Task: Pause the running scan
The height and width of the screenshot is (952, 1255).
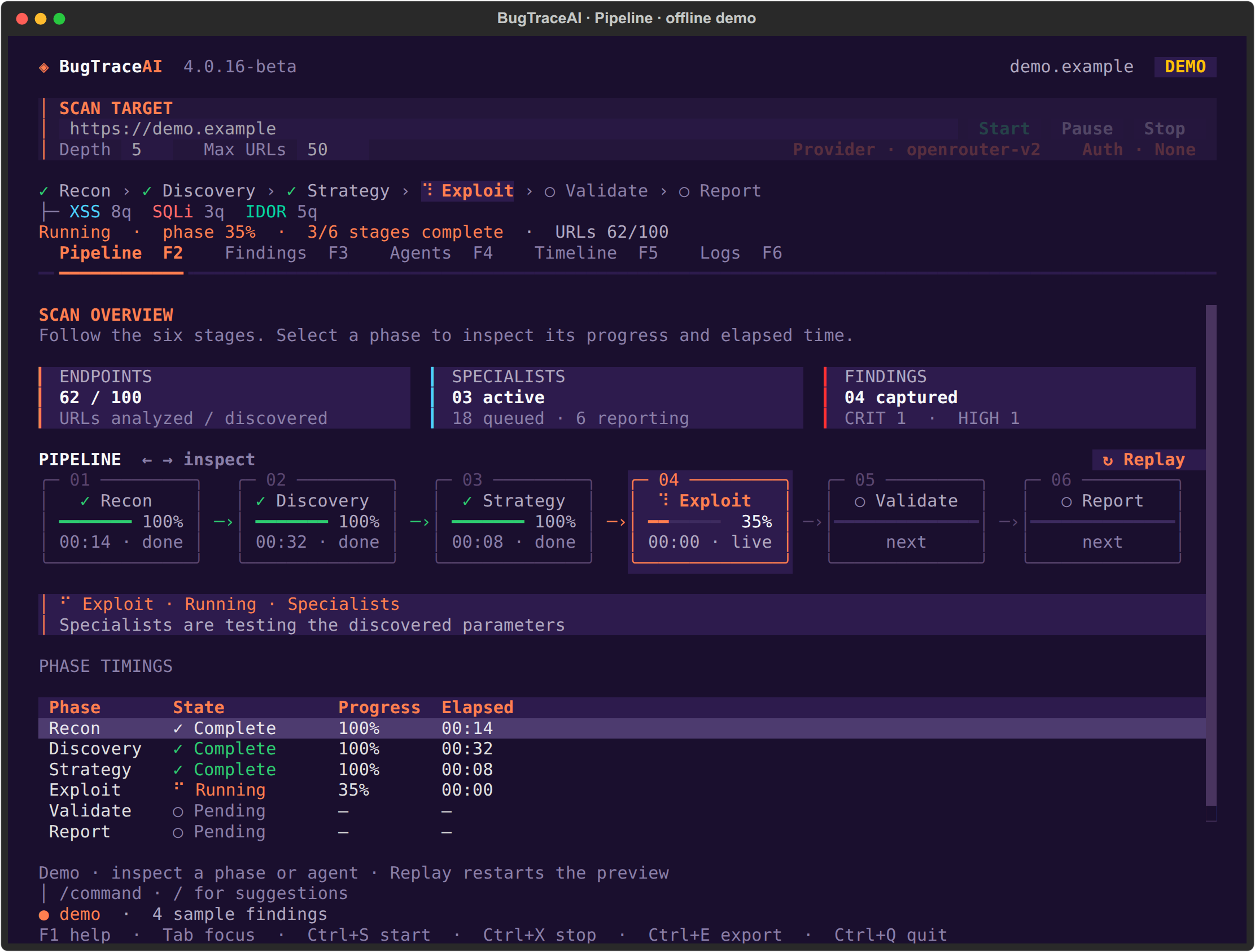Action: coord(1087,129)
